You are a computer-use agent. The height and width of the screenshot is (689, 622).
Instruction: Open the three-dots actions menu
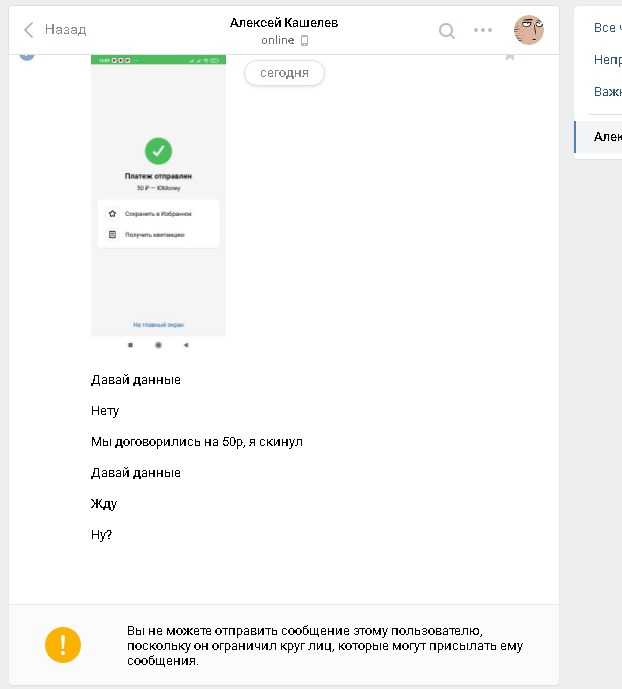483,30
